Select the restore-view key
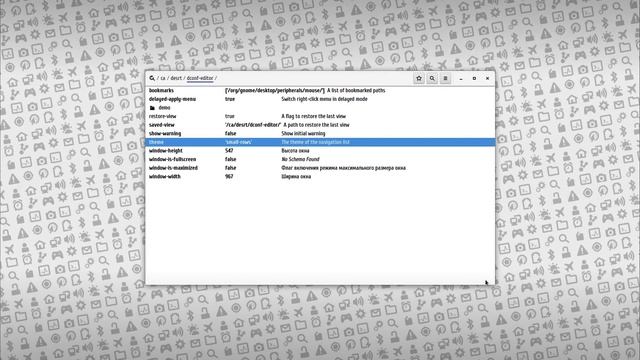 pyautogui.click(x=320, y=116)
